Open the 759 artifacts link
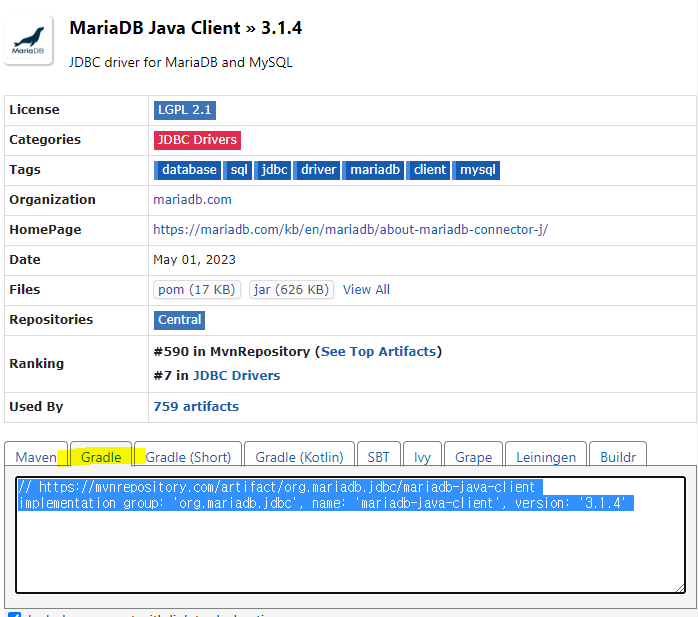The height and width of the screenshot is (617, 698). pos(196,406)
